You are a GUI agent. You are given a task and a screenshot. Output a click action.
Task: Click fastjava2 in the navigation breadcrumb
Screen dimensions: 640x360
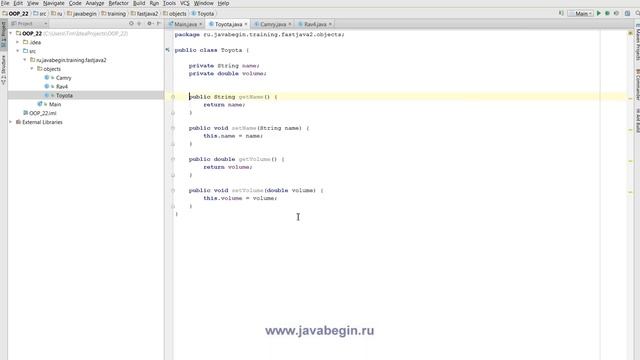(x=144, y=13)
